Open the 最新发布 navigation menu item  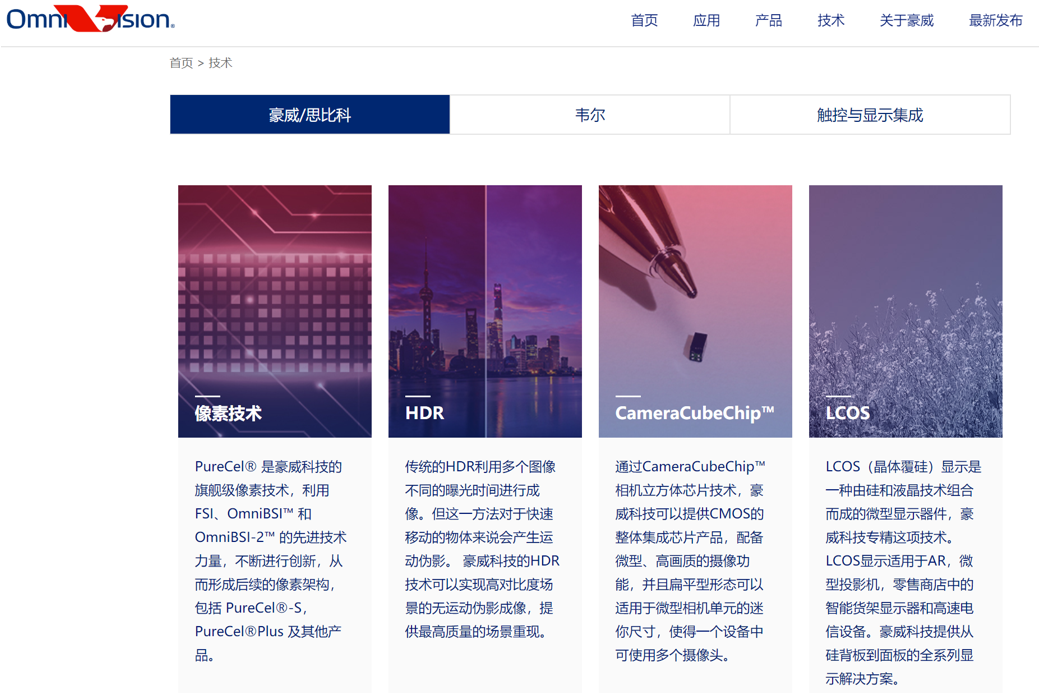coord(996,21)
